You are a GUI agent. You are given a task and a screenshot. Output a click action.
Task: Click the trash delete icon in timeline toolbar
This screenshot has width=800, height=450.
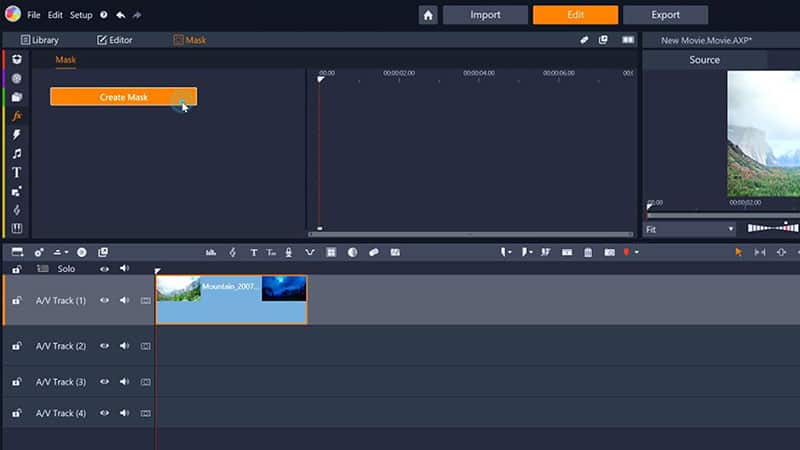coord(588,253)
